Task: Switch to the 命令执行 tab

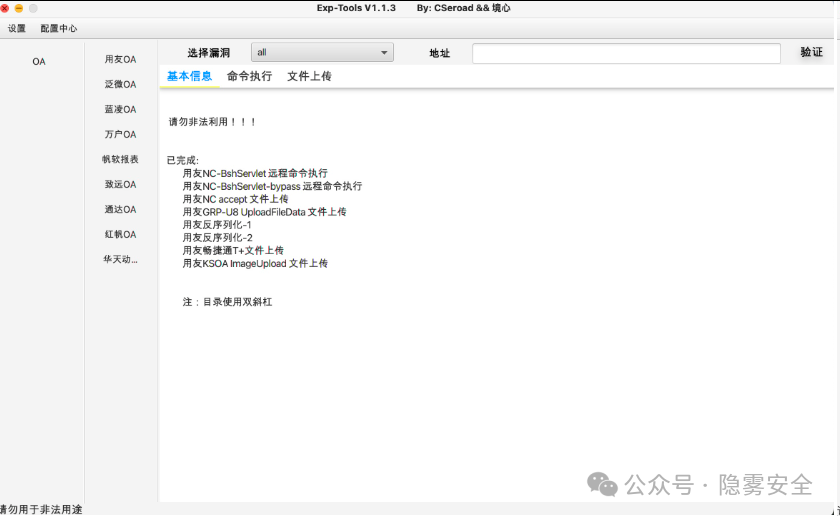Action: 249,77
